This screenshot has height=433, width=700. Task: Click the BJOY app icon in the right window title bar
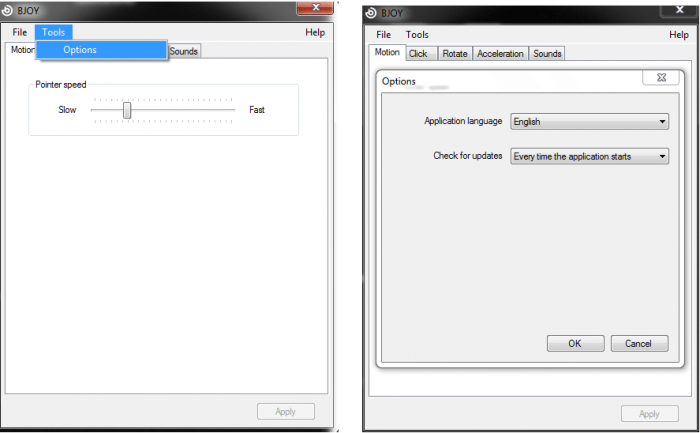pos(372,13)
